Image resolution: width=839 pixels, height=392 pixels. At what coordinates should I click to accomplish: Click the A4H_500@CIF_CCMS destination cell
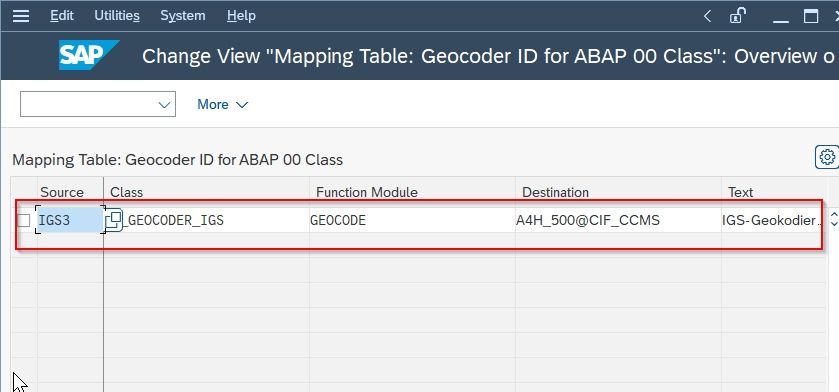(618, 220)
